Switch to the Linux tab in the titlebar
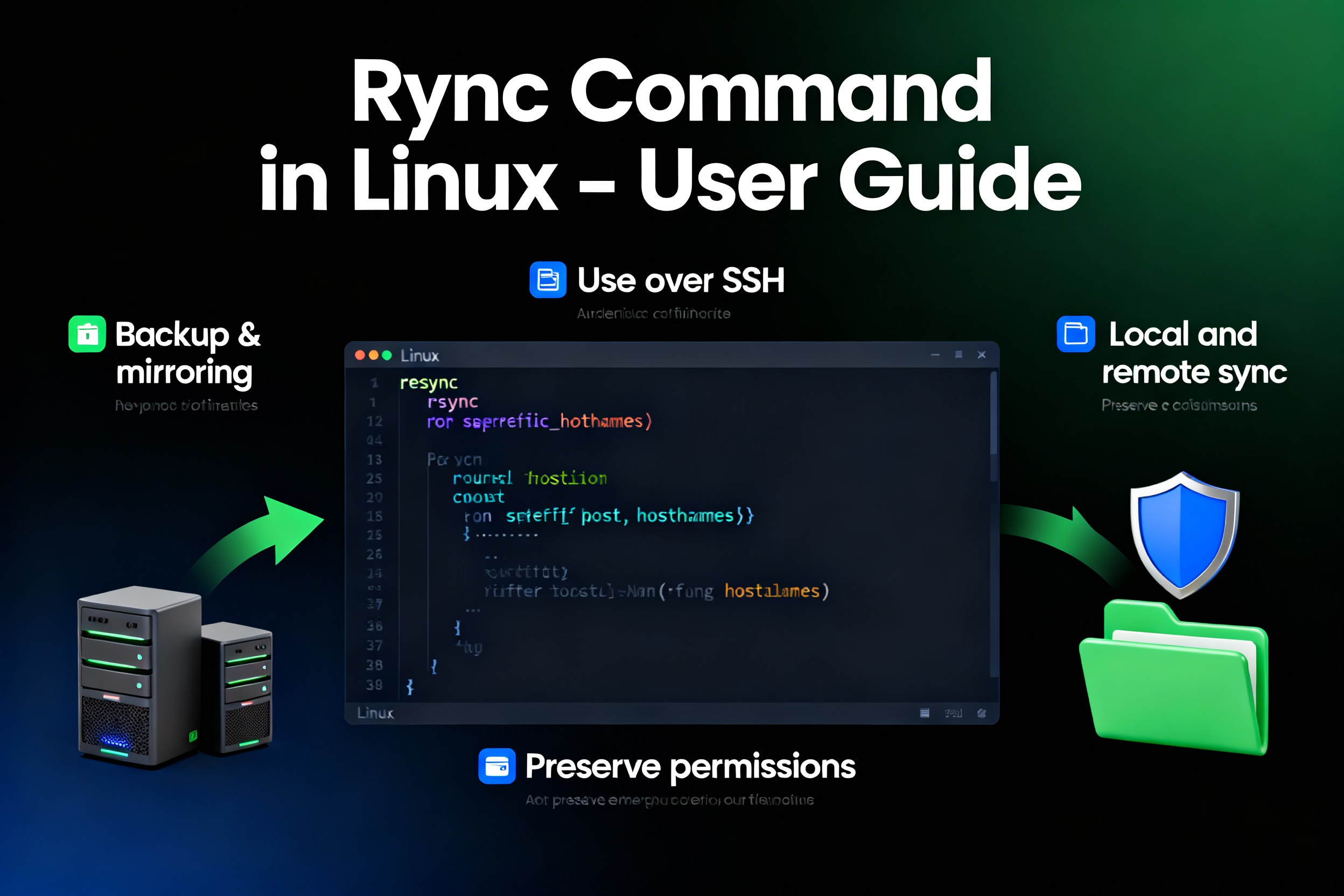 coord(420,355)
